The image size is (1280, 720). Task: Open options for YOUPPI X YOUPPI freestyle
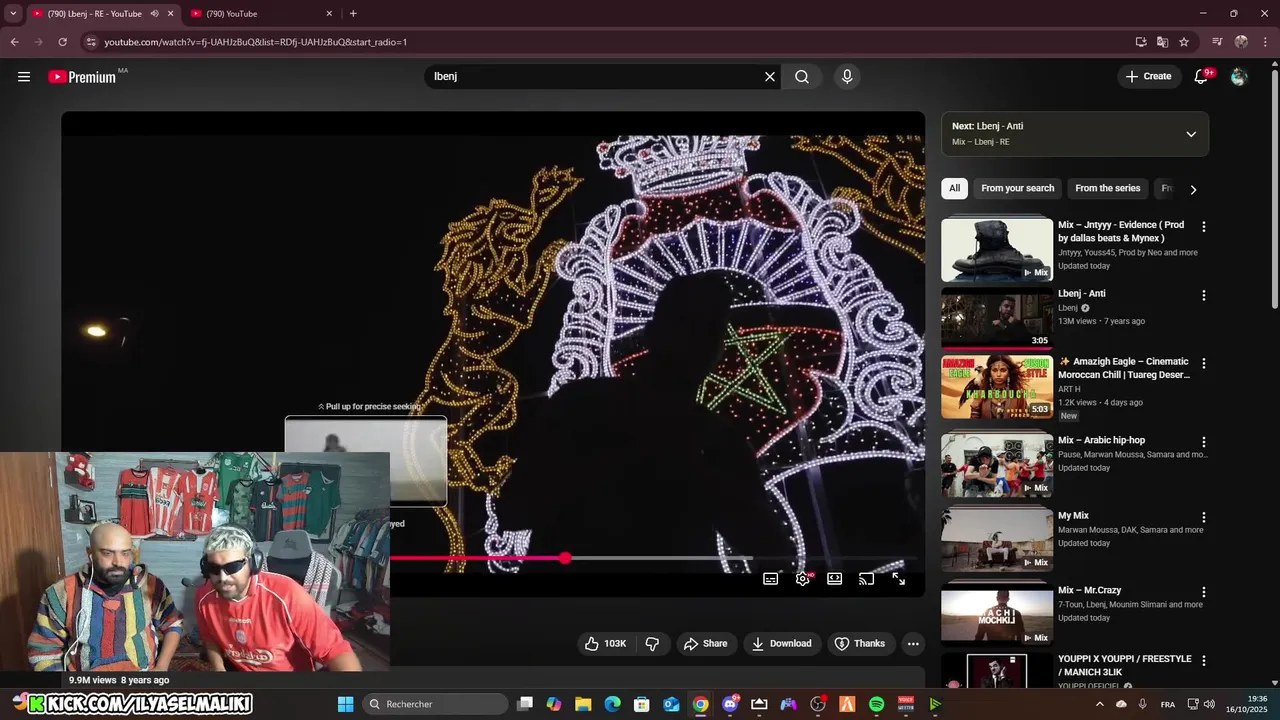coord(1204,661)
